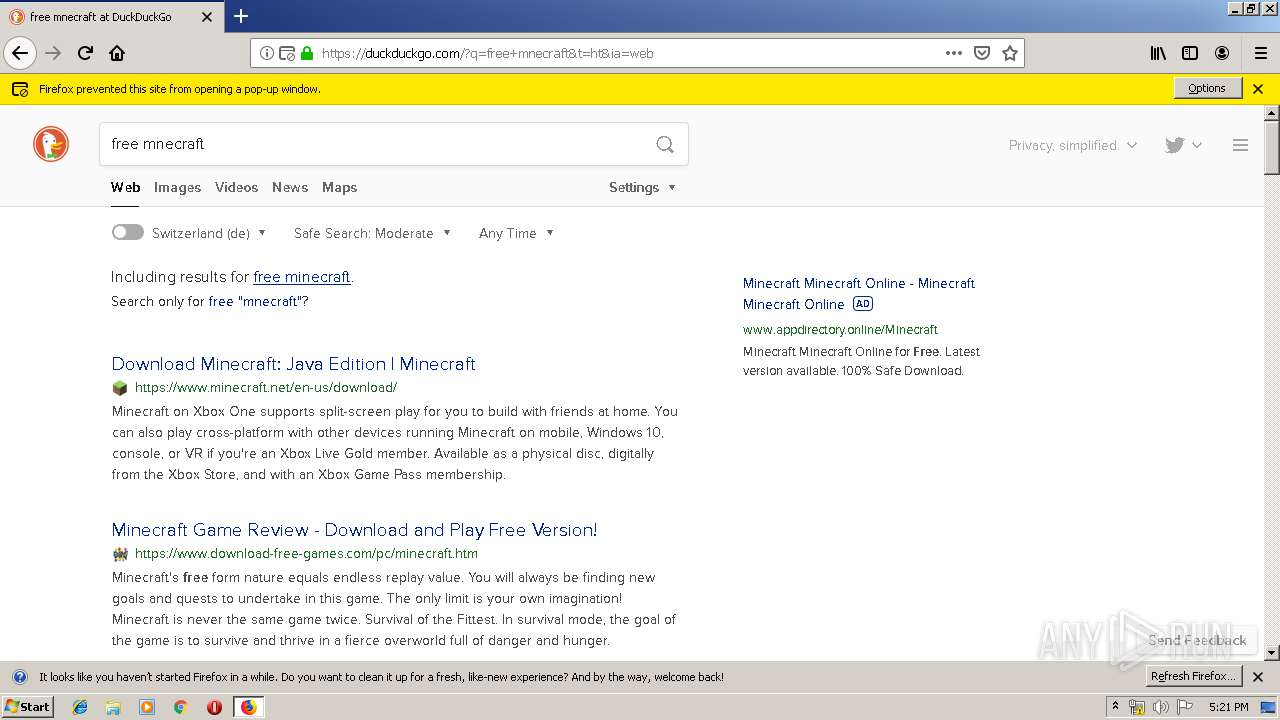Toggle the Switzerland region switch
1280x720 pixels.
127,232
